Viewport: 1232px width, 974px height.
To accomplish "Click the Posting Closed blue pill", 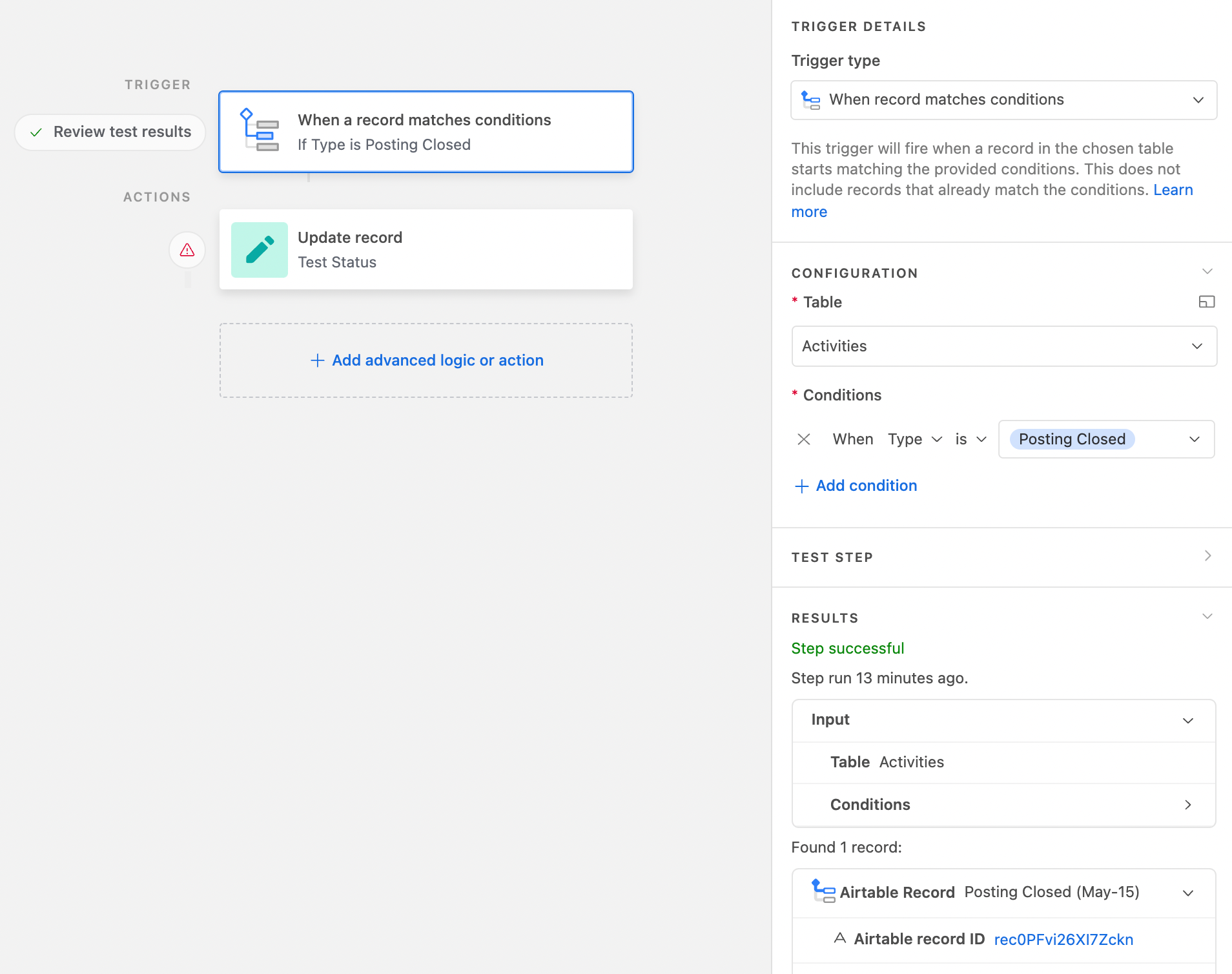I will 1072,439.
